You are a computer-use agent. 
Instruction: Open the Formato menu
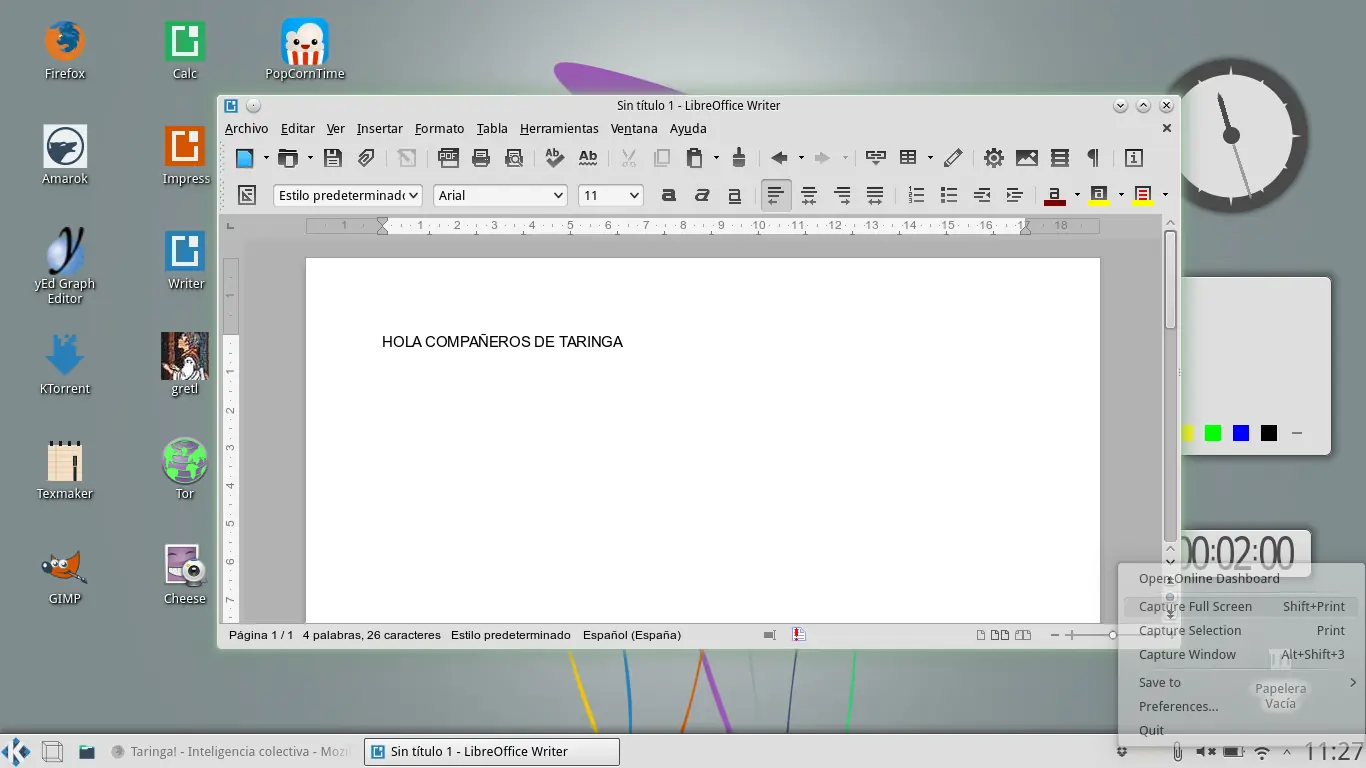point(439,128)
